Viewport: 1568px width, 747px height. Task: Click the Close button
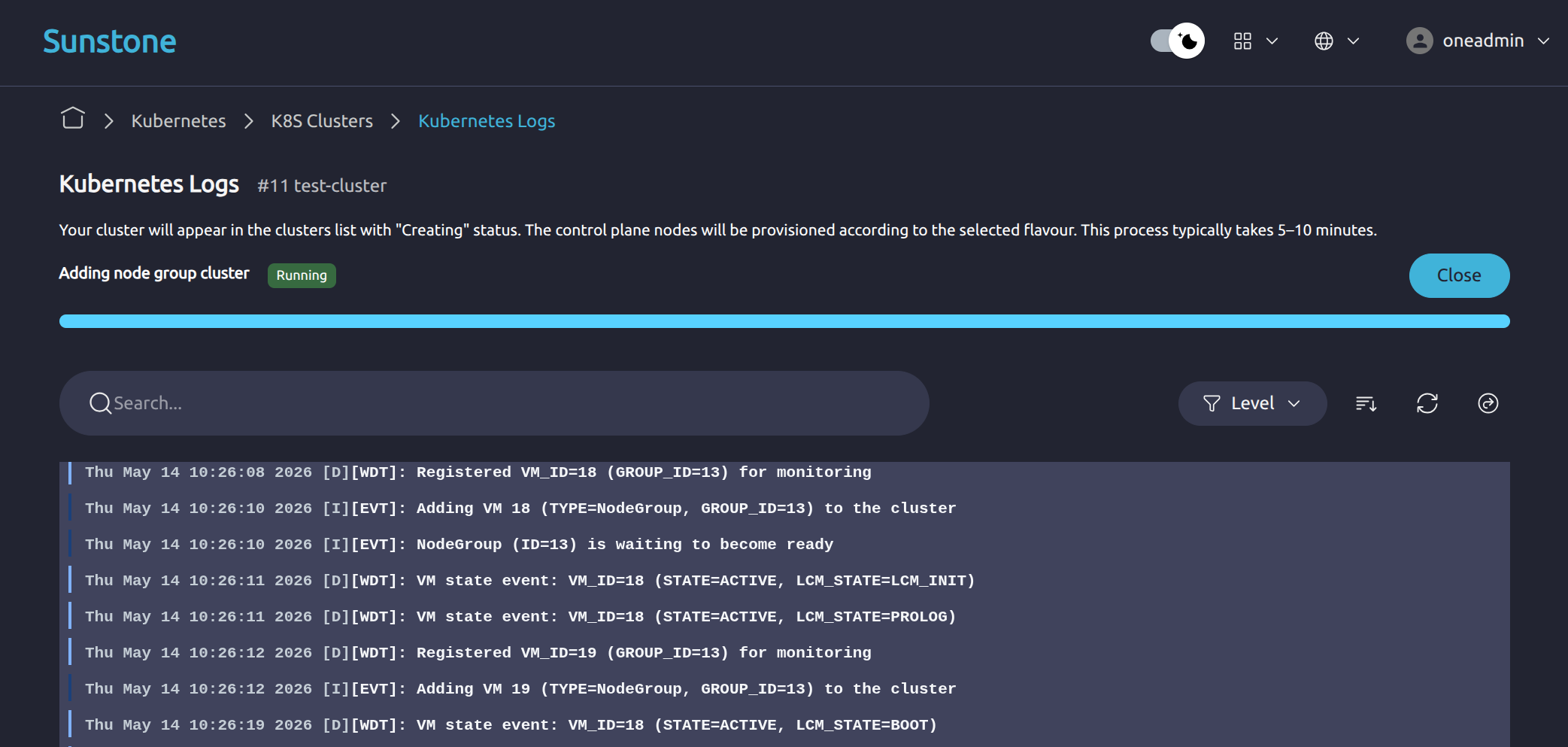[1459, 275]
